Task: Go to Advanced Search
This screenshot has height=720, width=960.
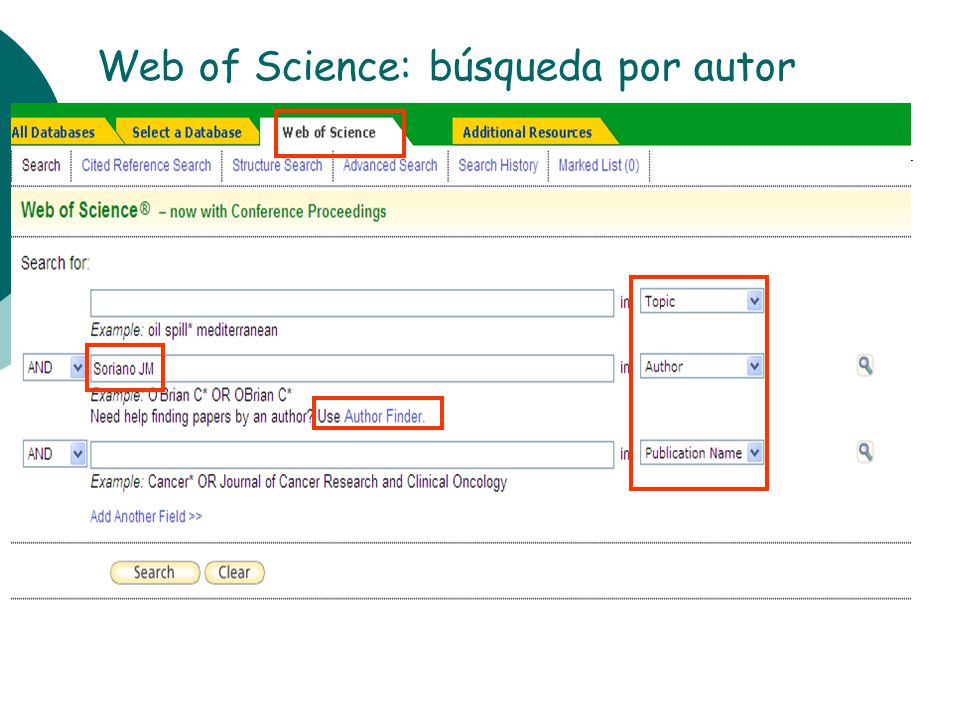Action: [x=390, y=165]
